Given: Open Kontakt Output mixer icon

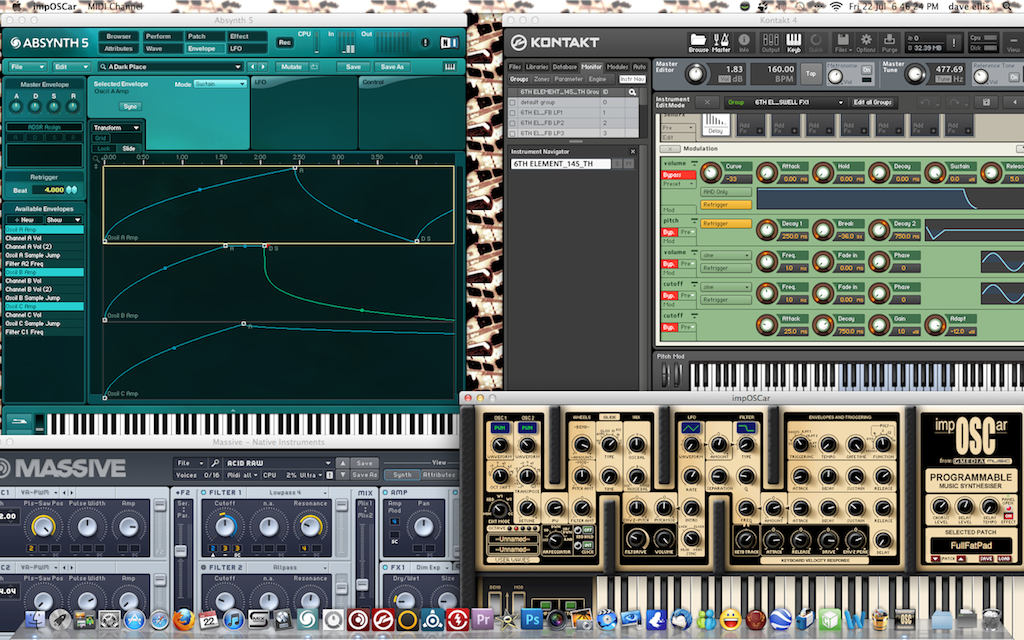Looking at the screenshot, I should pos(771,42).
